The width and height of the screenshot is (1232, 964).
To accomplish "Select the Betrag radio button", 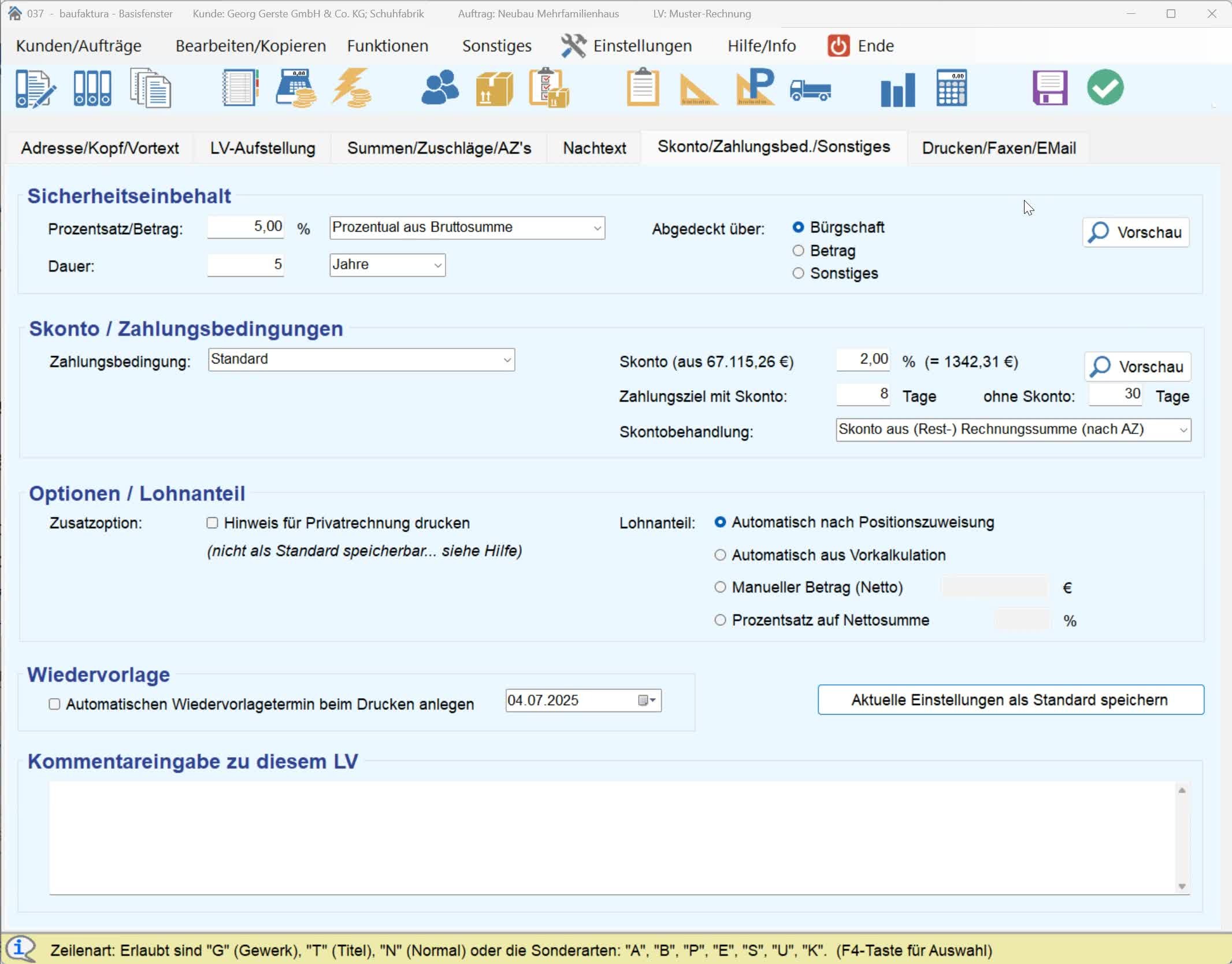I will 798,251.
